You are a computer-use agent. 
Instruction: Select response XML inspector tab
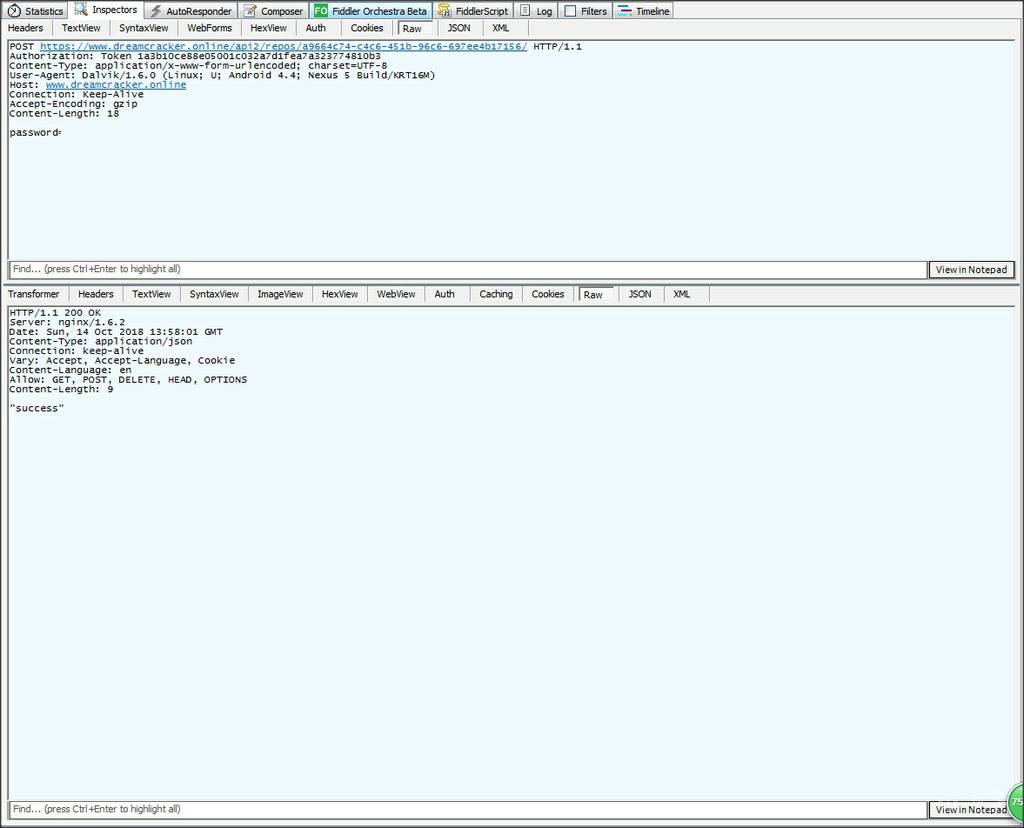click(682, 294)
